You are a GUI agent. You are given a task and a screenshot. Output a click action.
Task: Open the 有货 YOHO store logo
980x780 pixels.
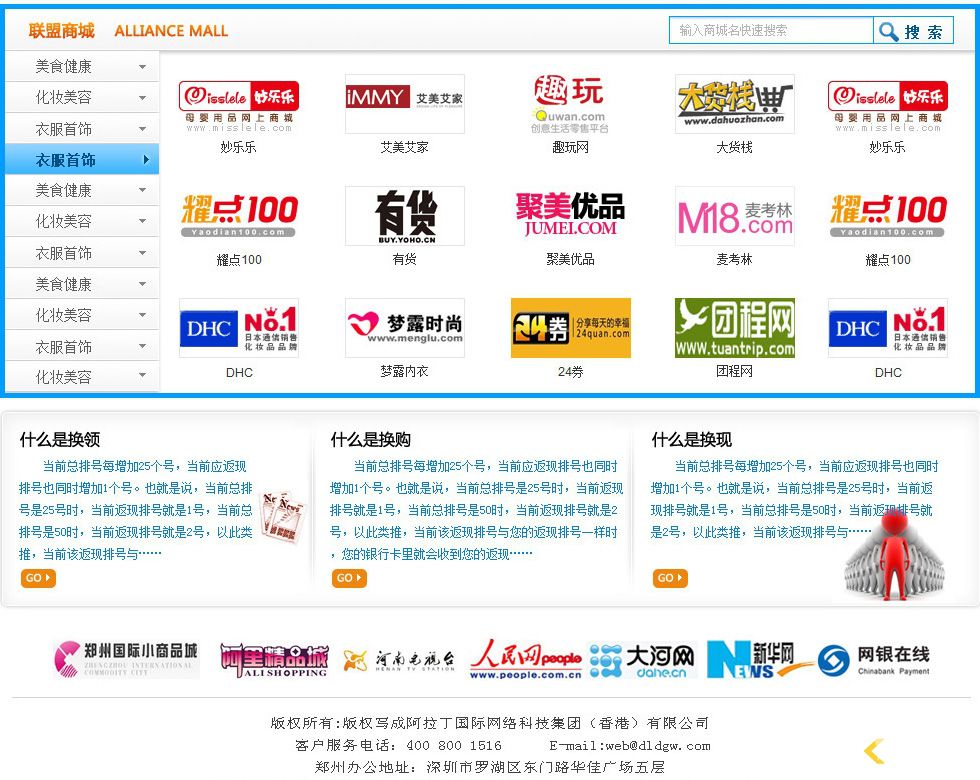404,216
